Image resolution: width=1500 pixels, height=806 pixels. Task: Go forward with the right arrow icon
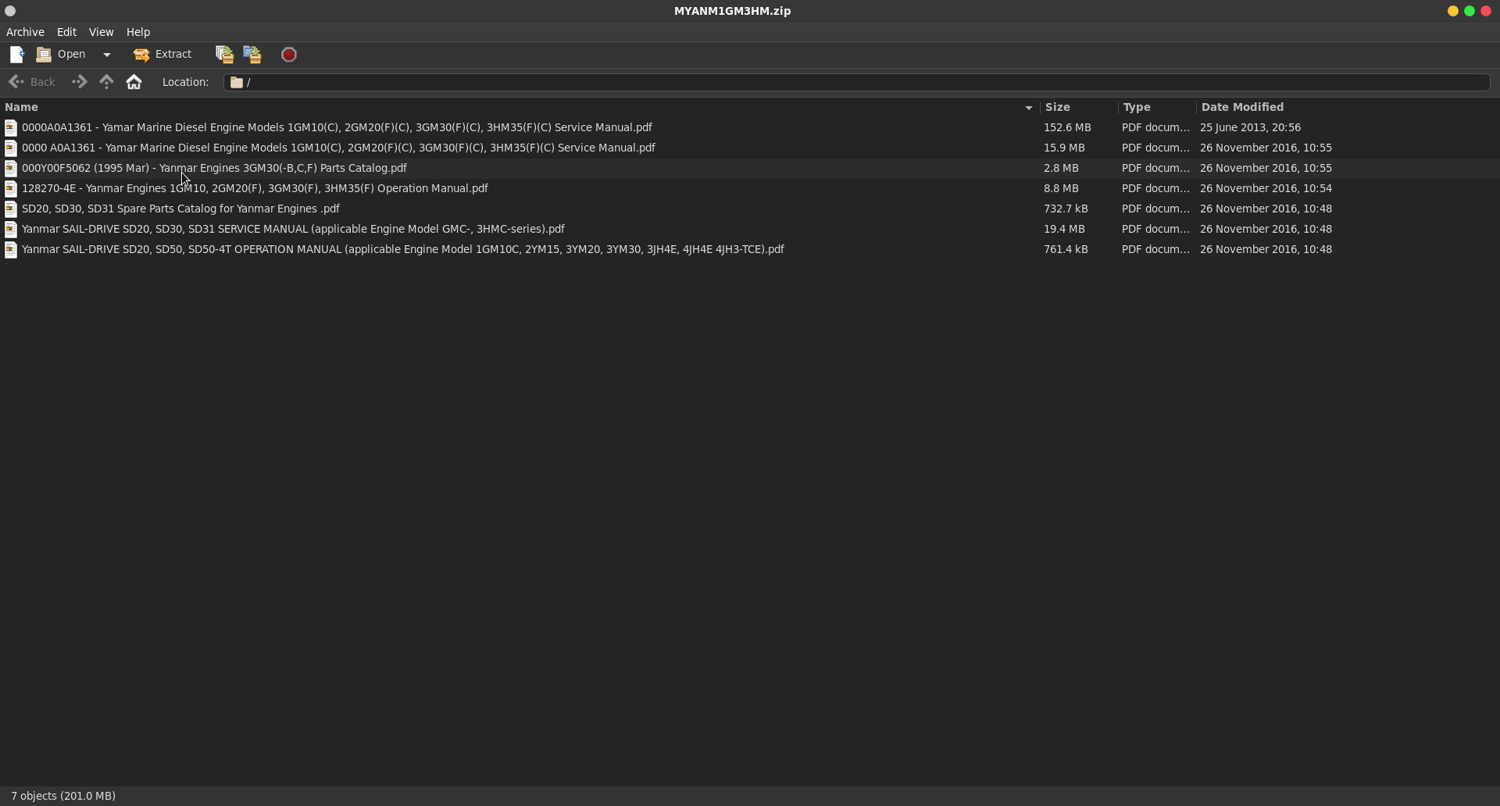click(x=80, y=82)
